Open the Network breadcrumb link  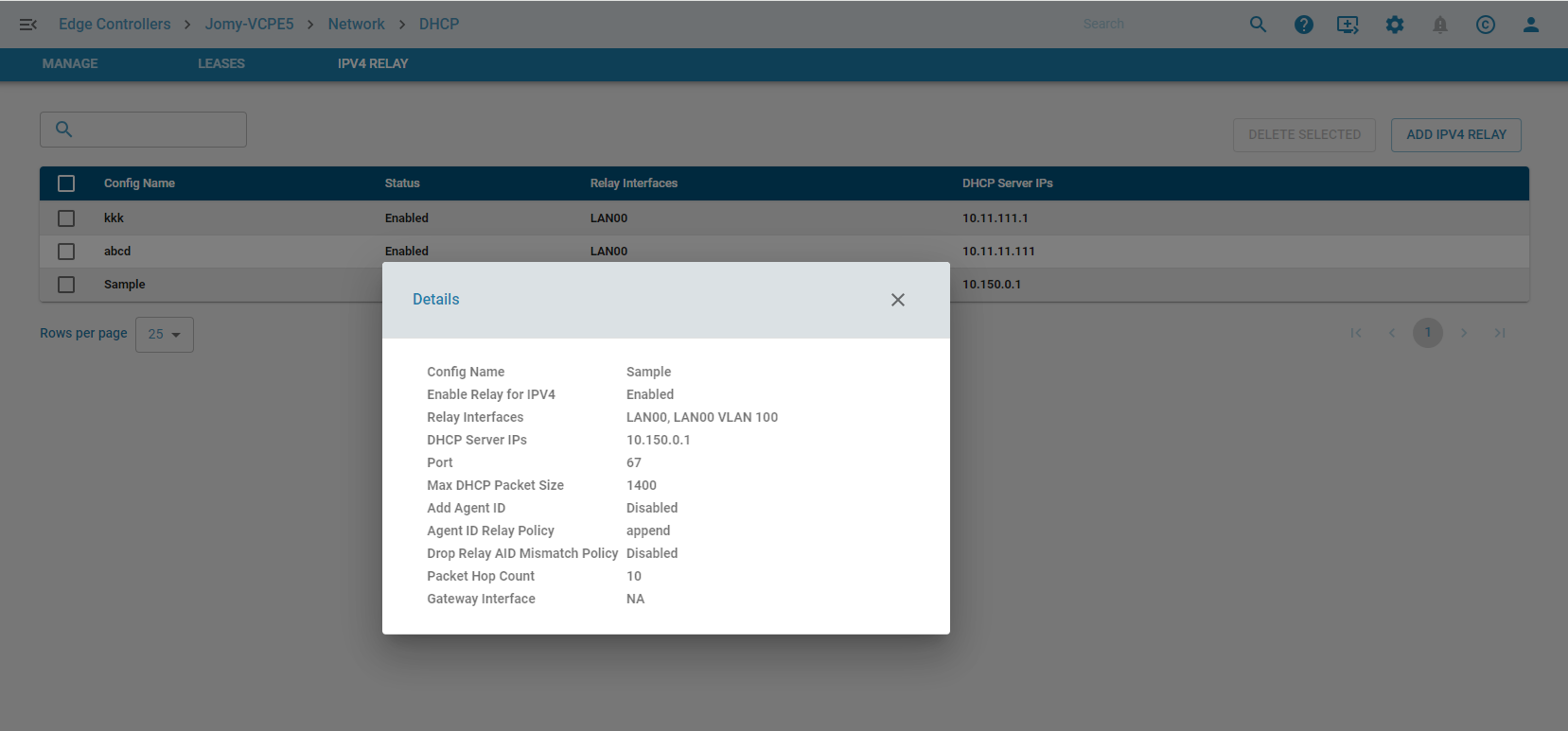[356, 25]
